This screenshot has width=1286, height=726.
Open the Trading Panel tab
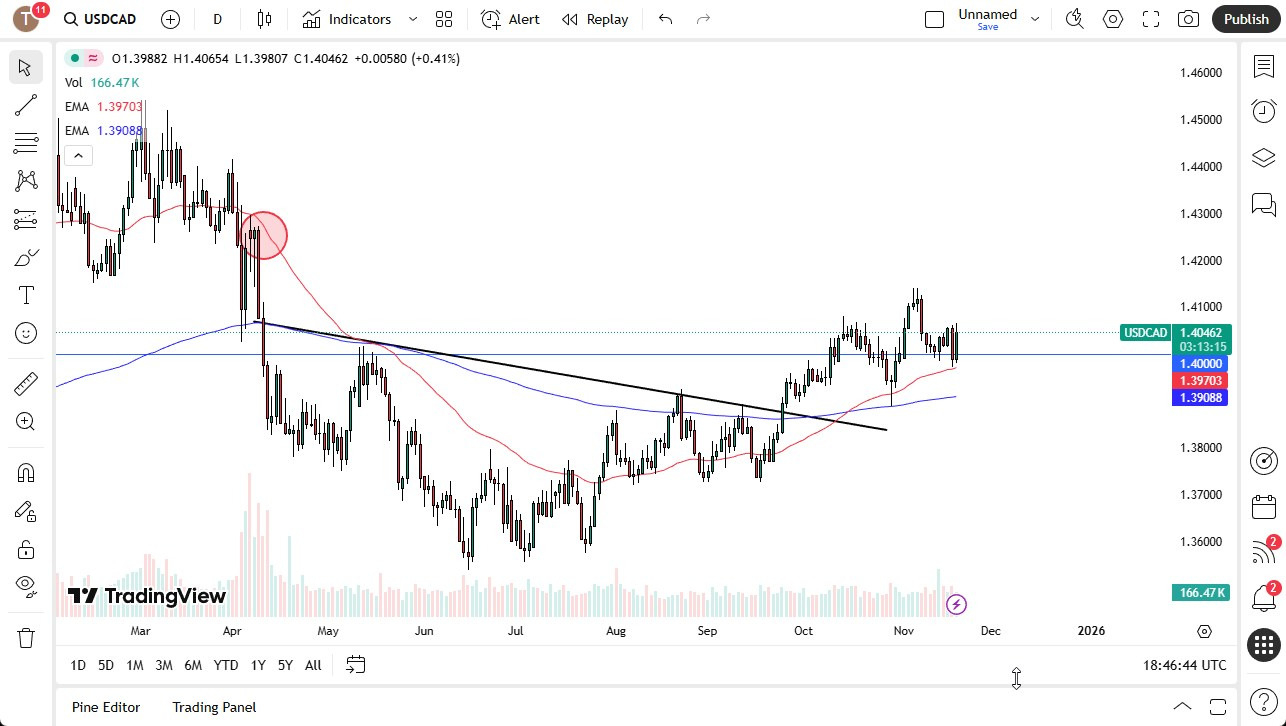pyautogui.click(x=214, y=707)
